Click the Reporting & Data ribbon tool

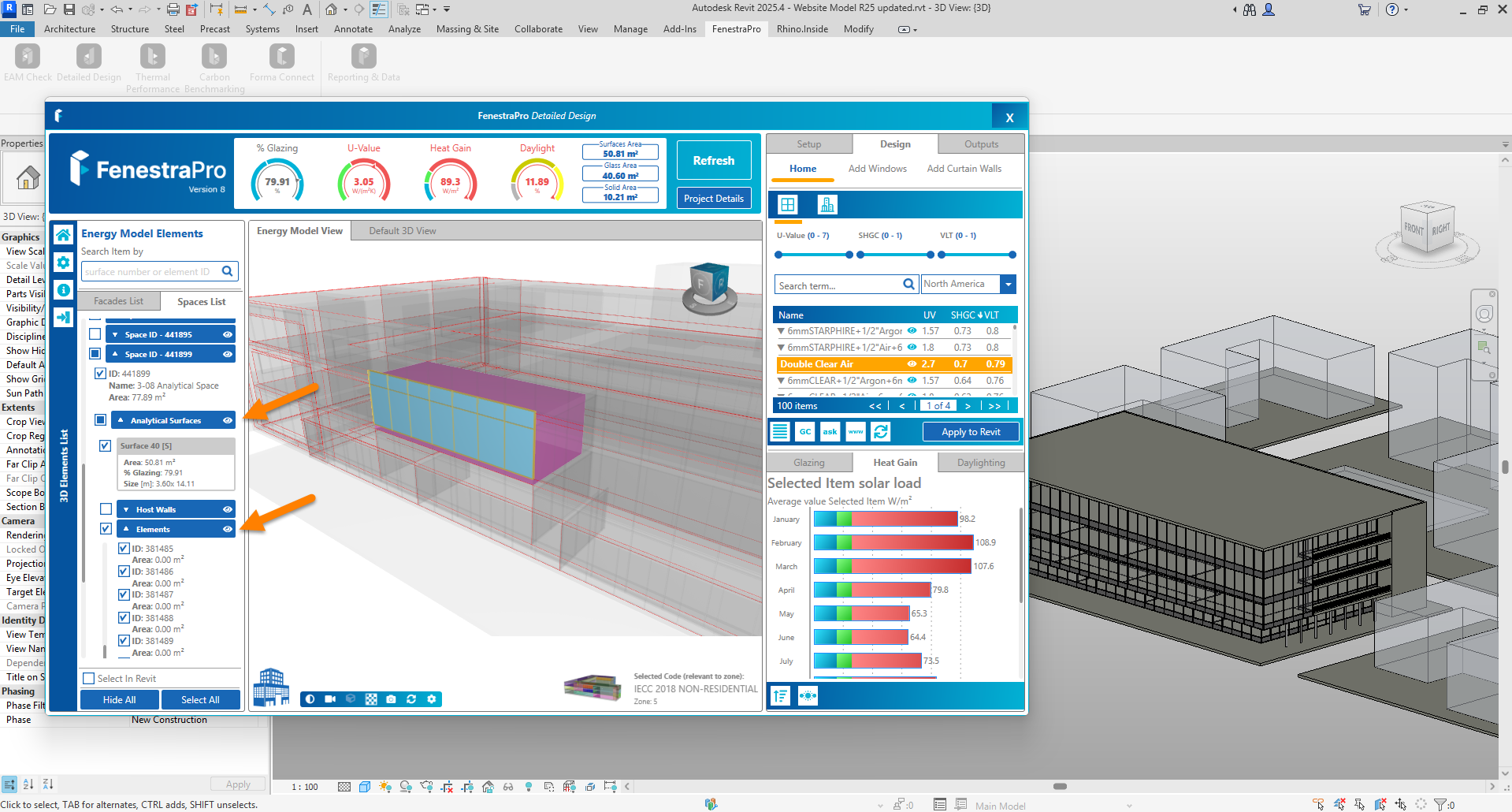pyautogui.click(x=363, y=63)
